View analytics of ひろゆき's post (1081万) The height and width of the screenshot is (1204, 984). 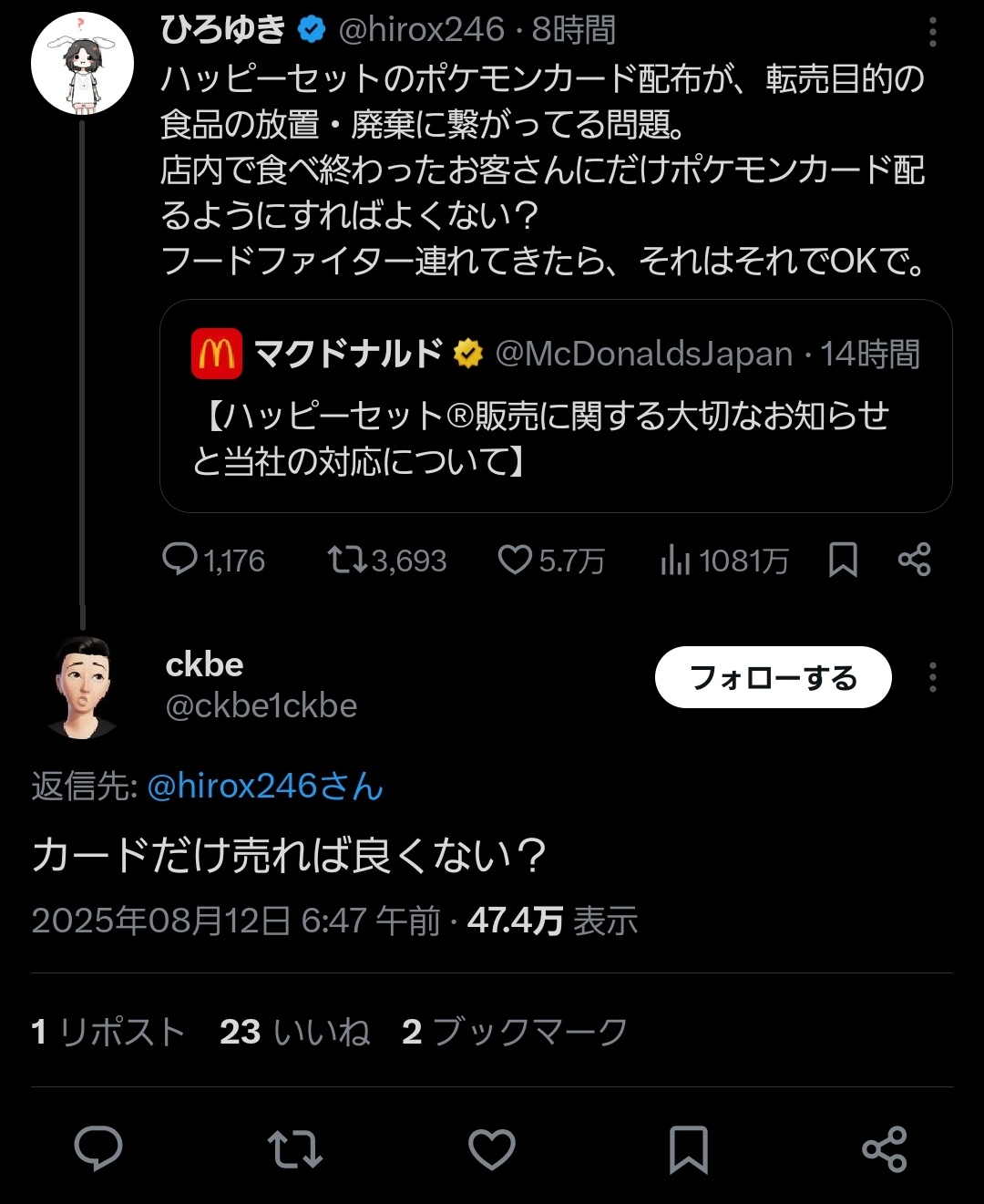pos(724,560)
